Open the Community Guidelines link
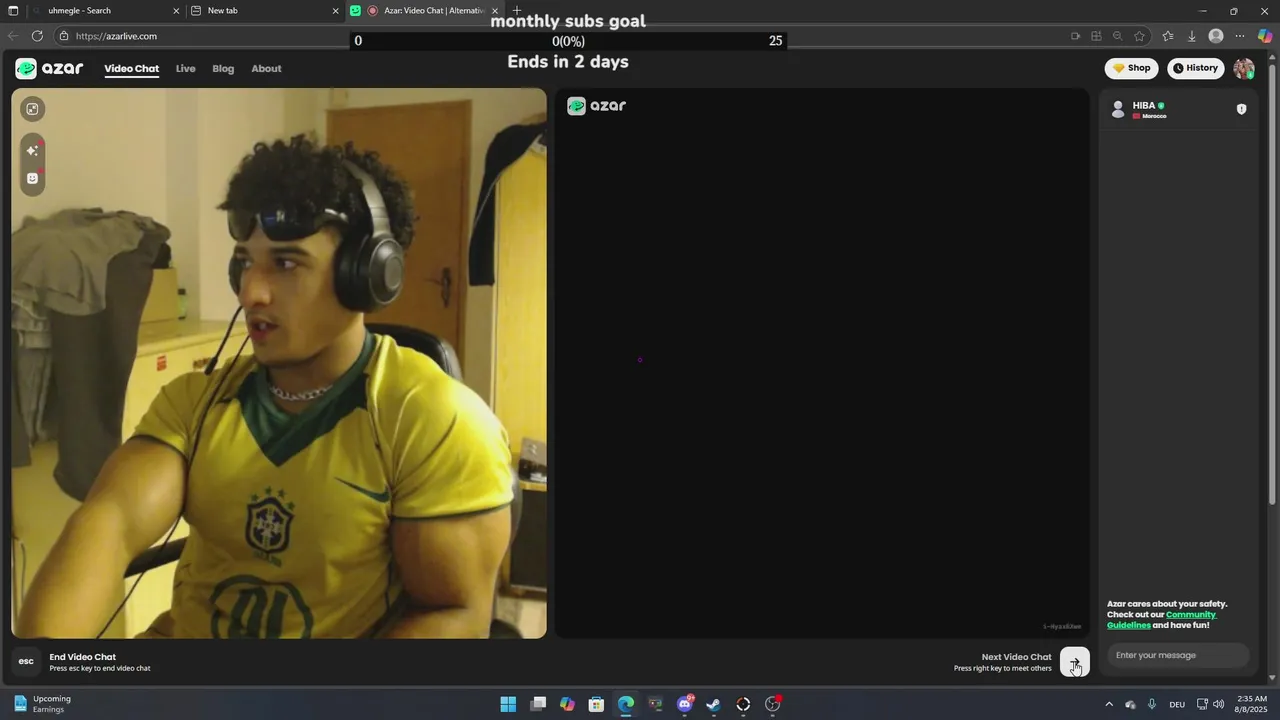Viewport: 1280px width, 720px height. tap(1162, 620)
